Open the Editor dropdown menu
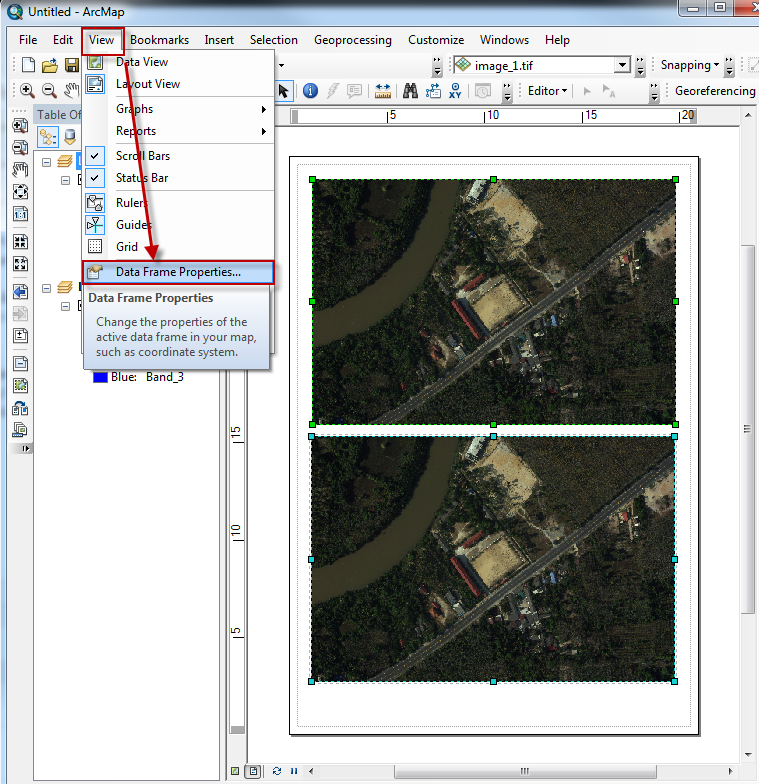 point(548,91)
